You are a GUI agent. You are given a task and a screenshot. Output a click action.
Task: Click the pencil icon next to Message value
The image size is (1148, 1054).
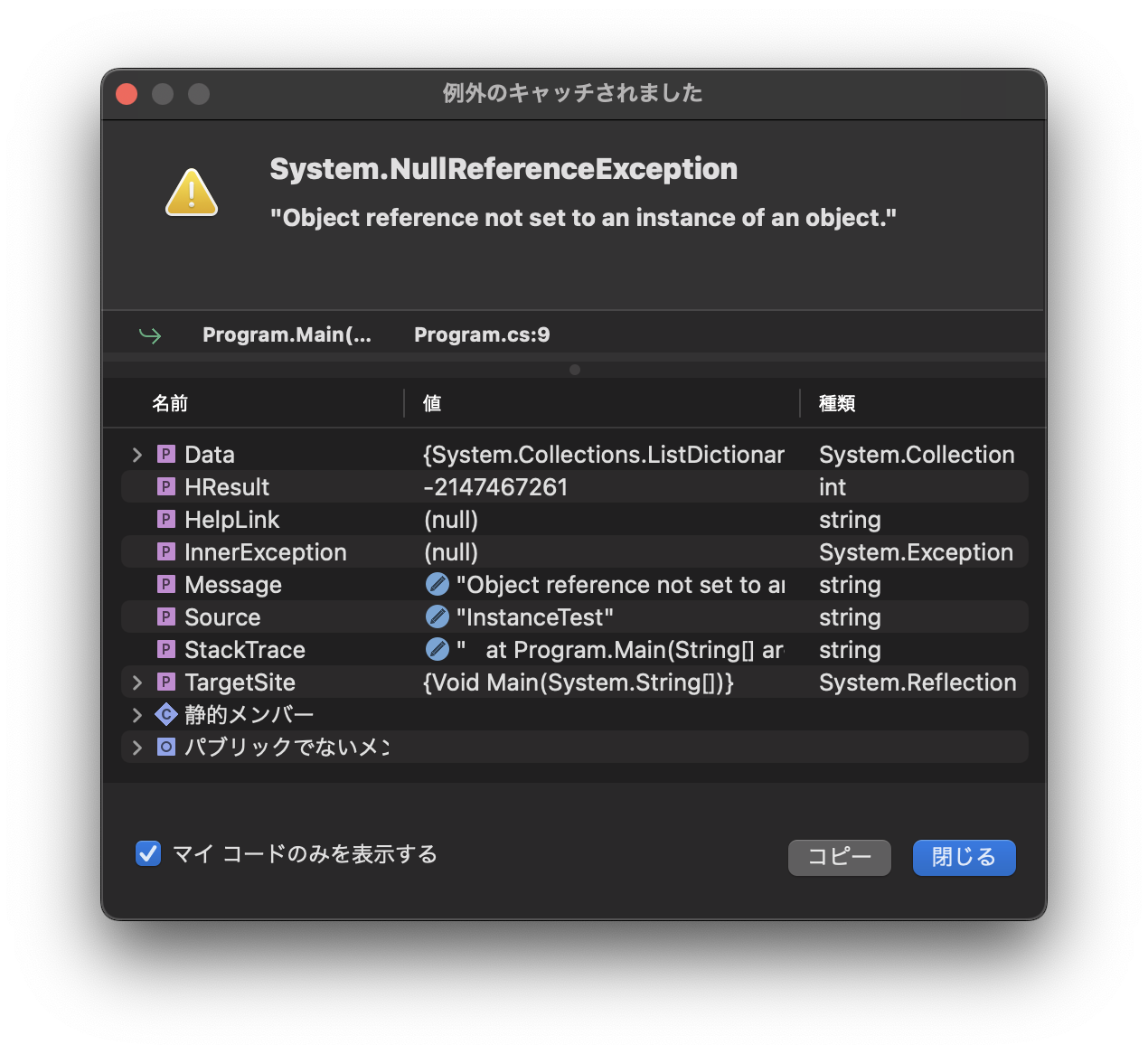(x=438, y=584)
